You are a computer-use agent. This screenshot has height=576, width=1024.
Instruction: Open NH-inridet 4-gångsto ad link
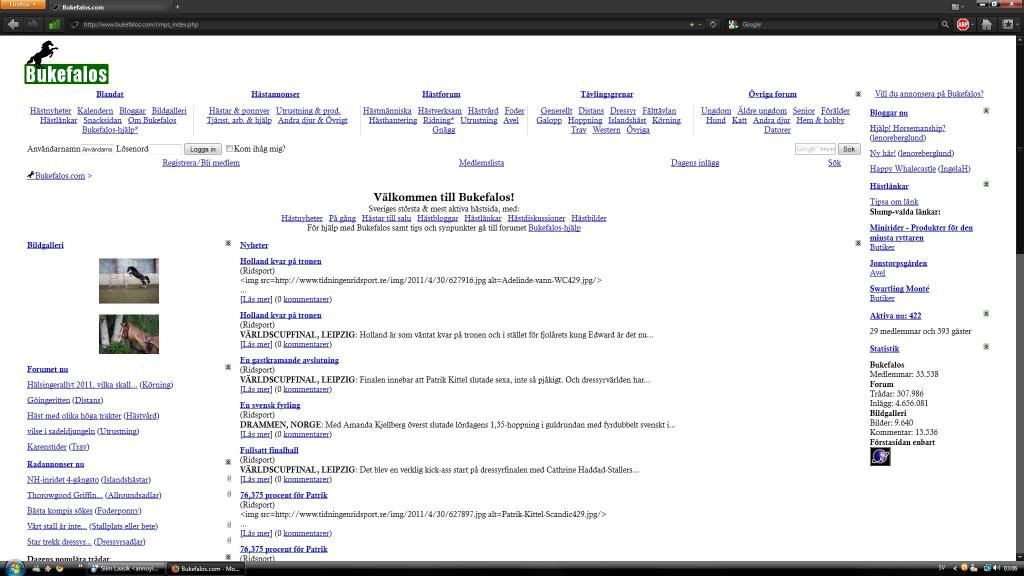tap(63, 479)
